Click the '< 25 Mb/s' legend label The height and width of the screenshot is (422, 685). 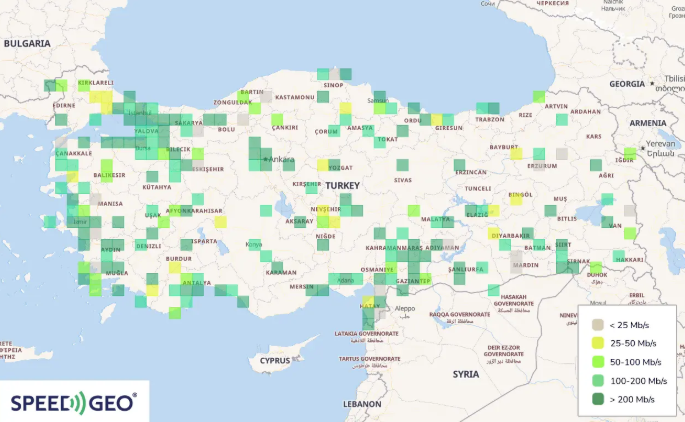632,325
